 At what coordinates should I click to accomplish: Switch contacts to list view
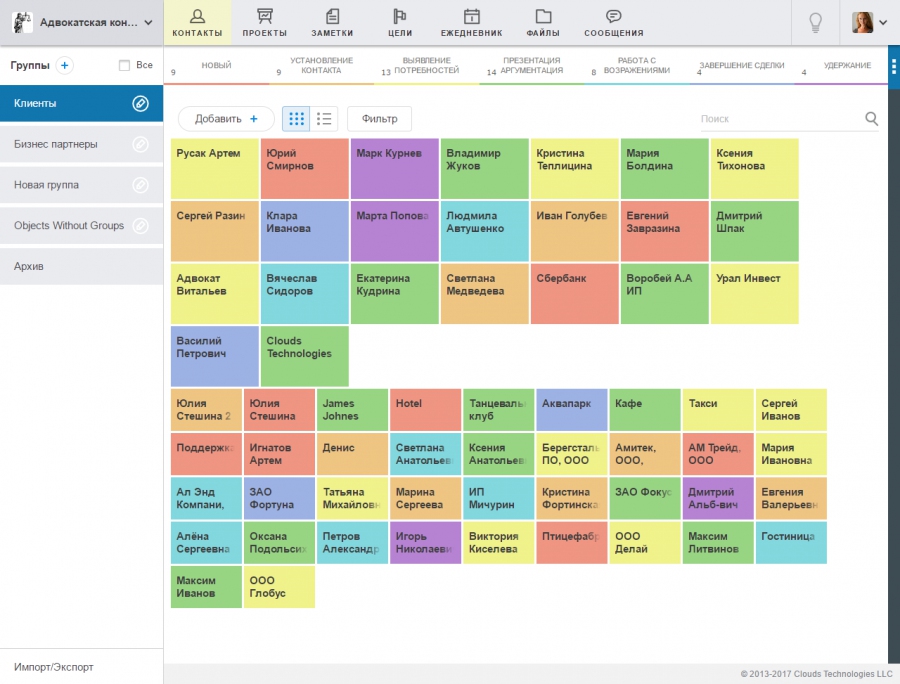(x=324, y=118)
